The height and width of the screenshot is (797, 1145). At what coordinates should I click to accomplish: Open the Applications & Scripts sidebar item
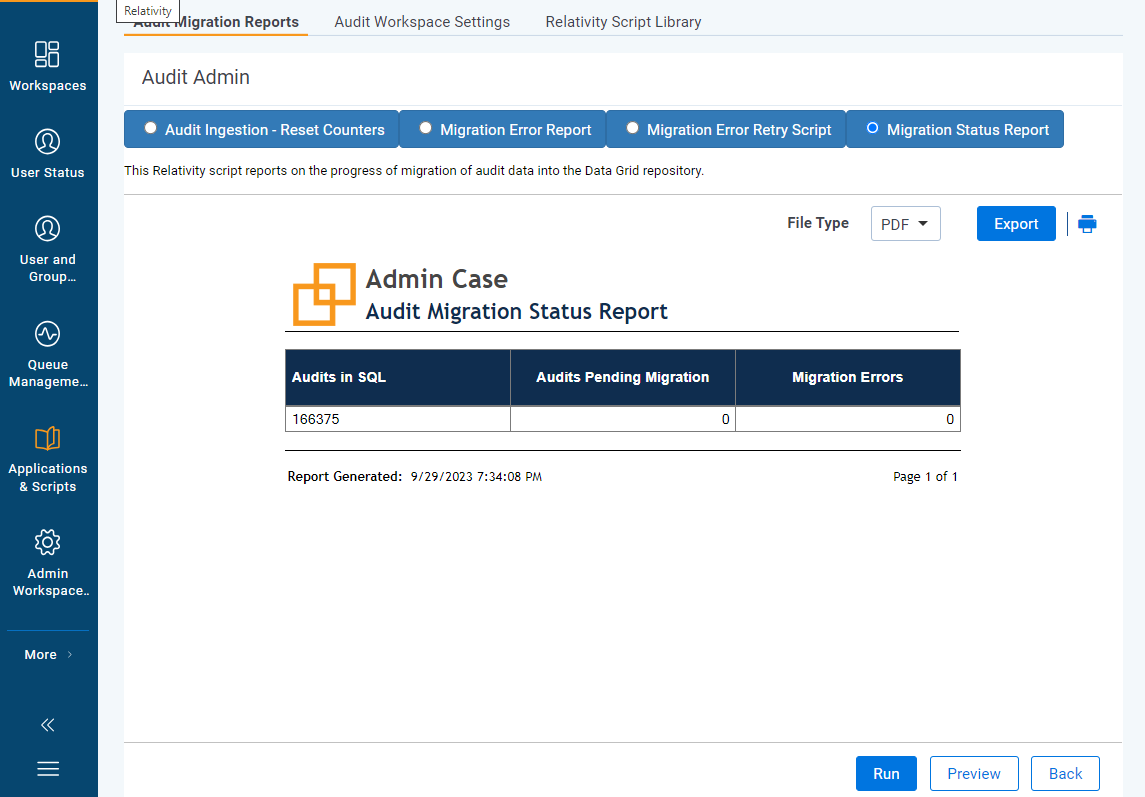pyautogui.click(x=47, y=459)
